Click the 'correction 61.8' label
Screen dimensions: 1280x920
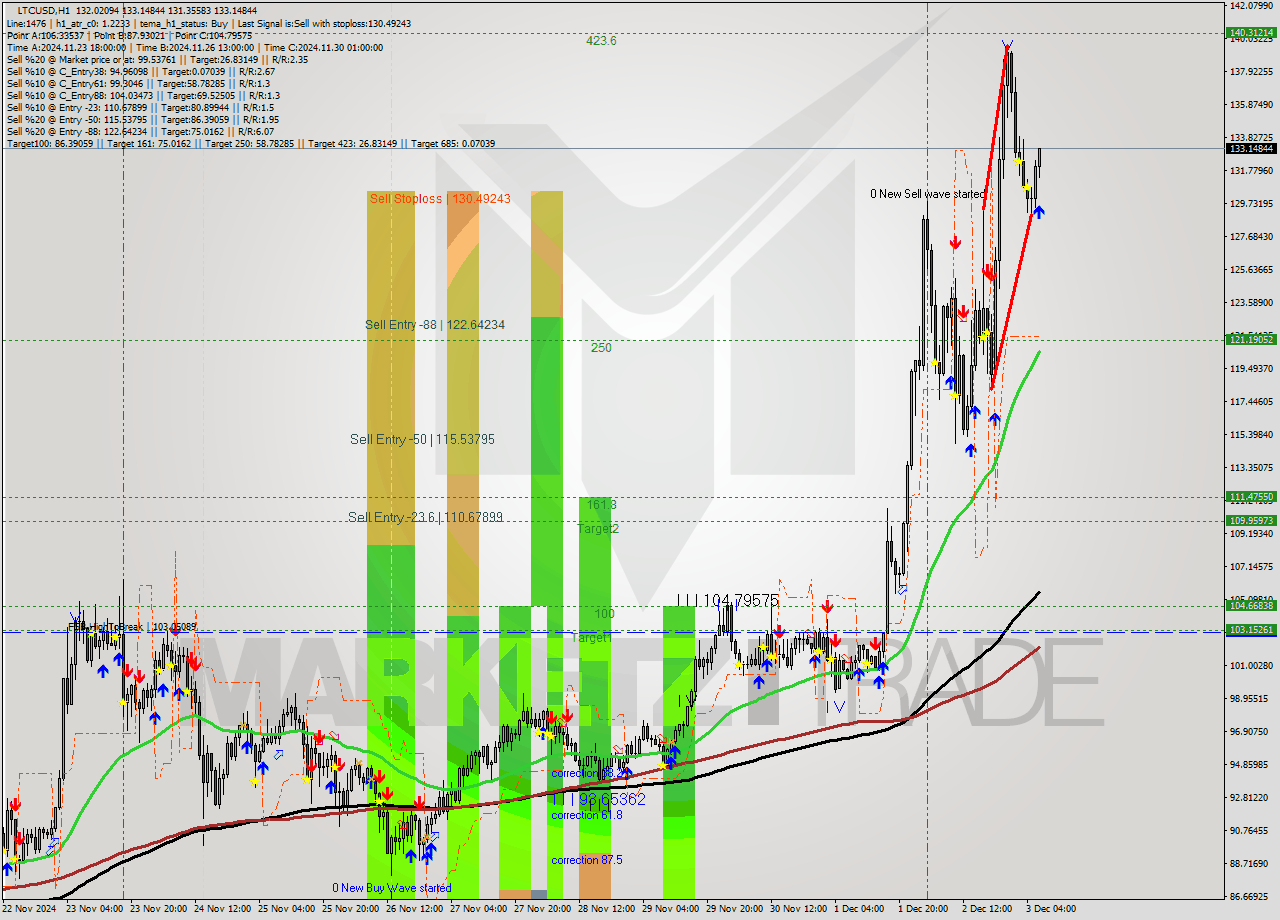coord(586,815)
